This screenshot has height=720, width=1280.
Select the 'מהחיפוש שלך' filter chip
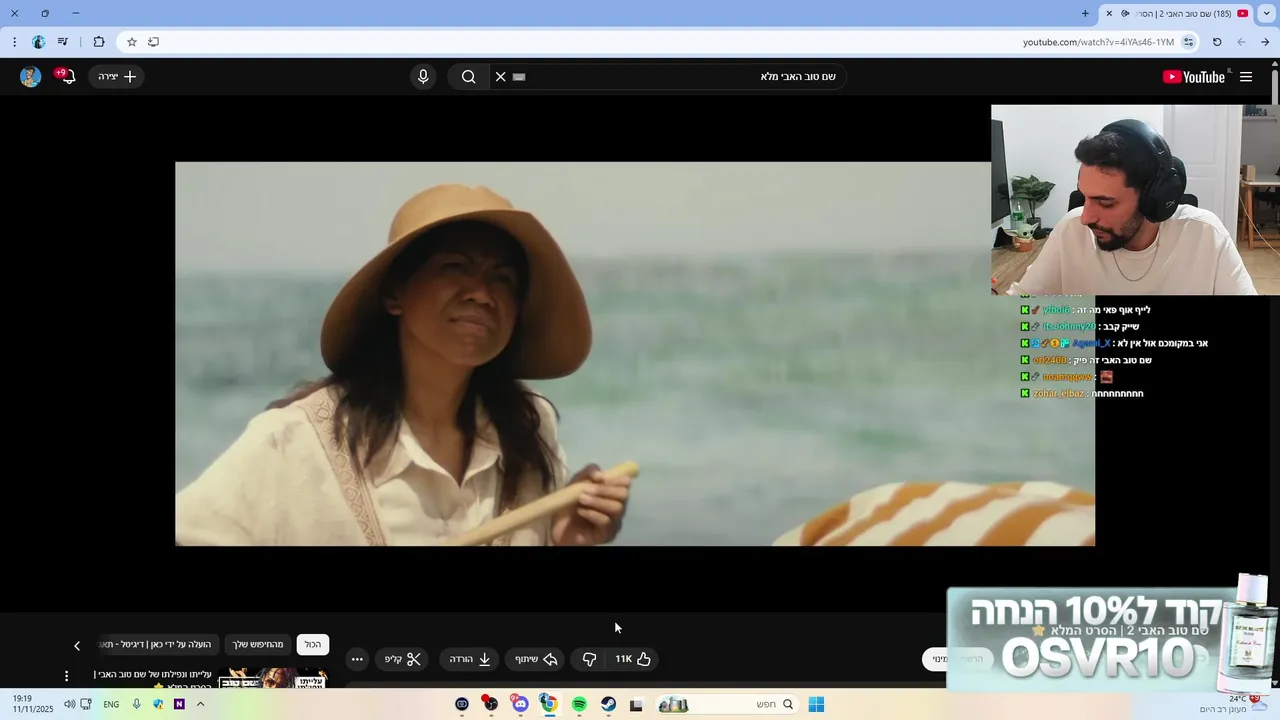258,645
